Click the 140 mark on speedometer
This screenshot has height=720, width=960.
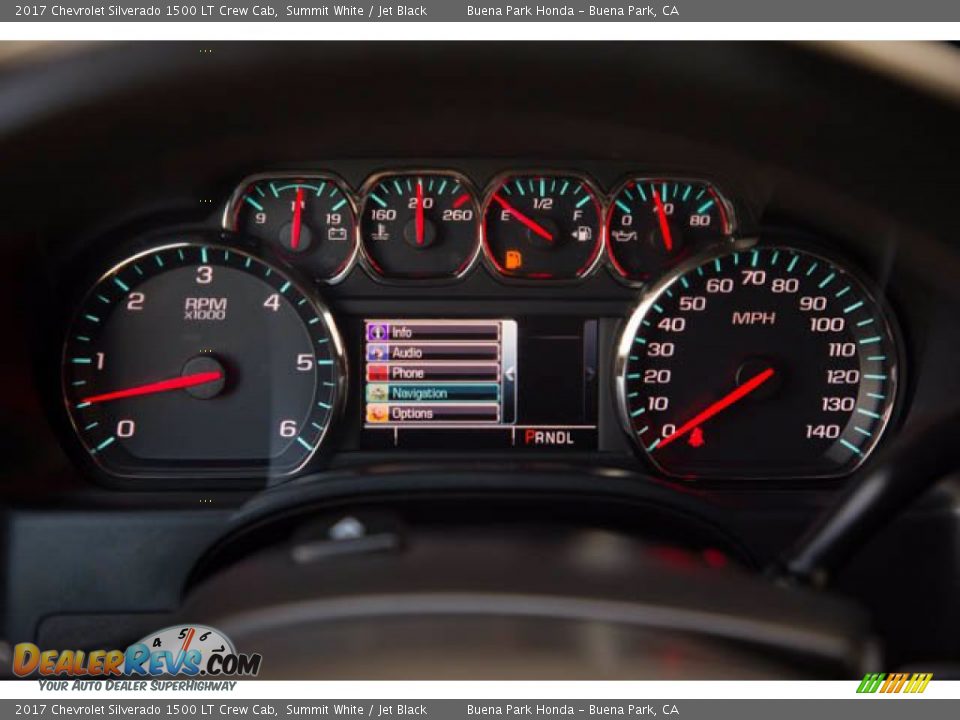click(822, 432)
